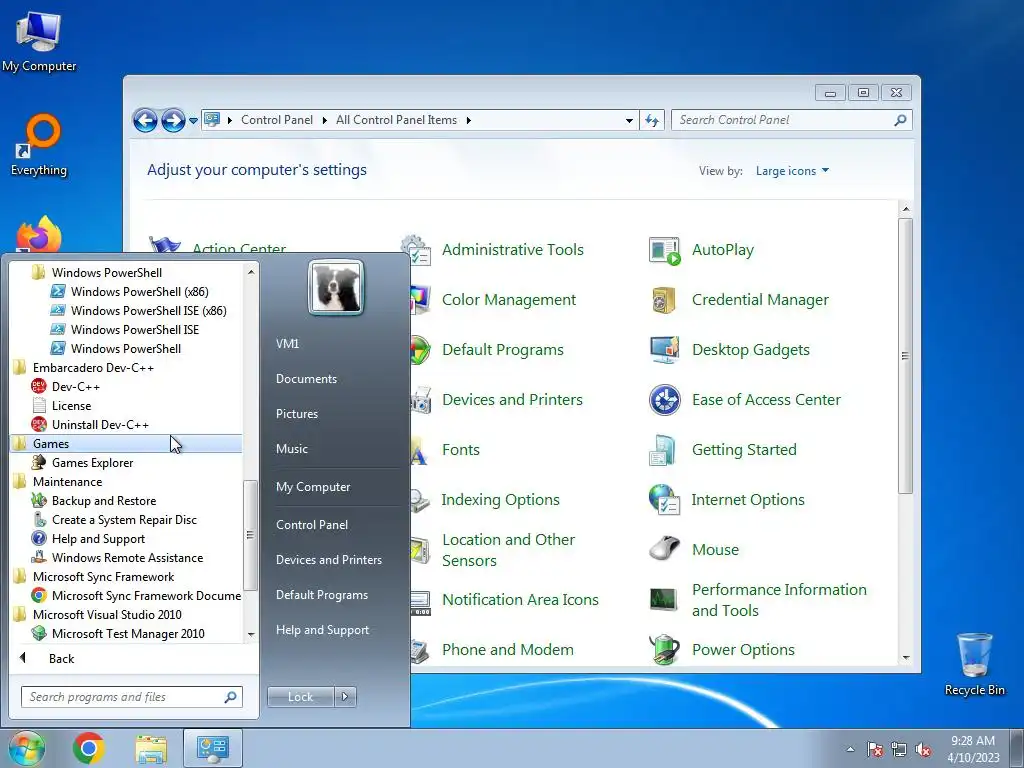
Task: Click Windows Explorer icon on taskbar
Action: tap(151, 748)
